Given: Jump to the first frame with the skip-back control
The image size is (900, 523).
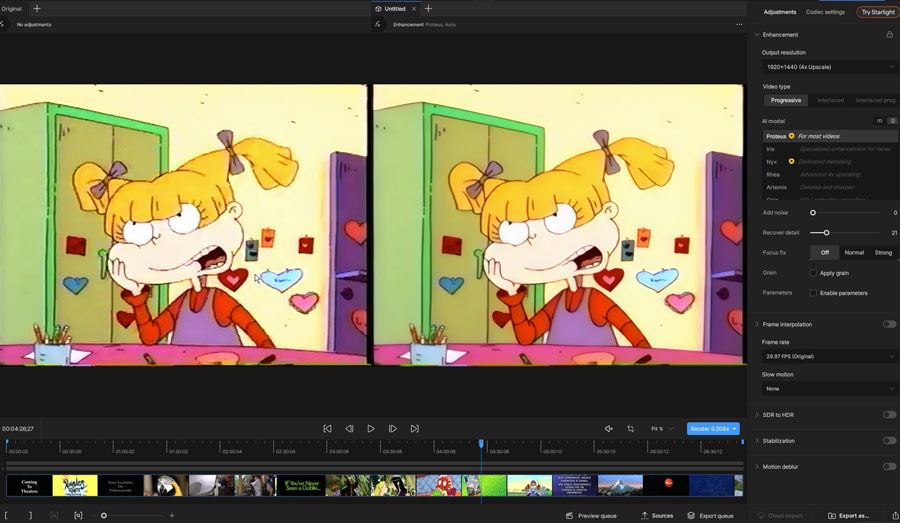Looking at the screenshot, I should pos(327,429).
